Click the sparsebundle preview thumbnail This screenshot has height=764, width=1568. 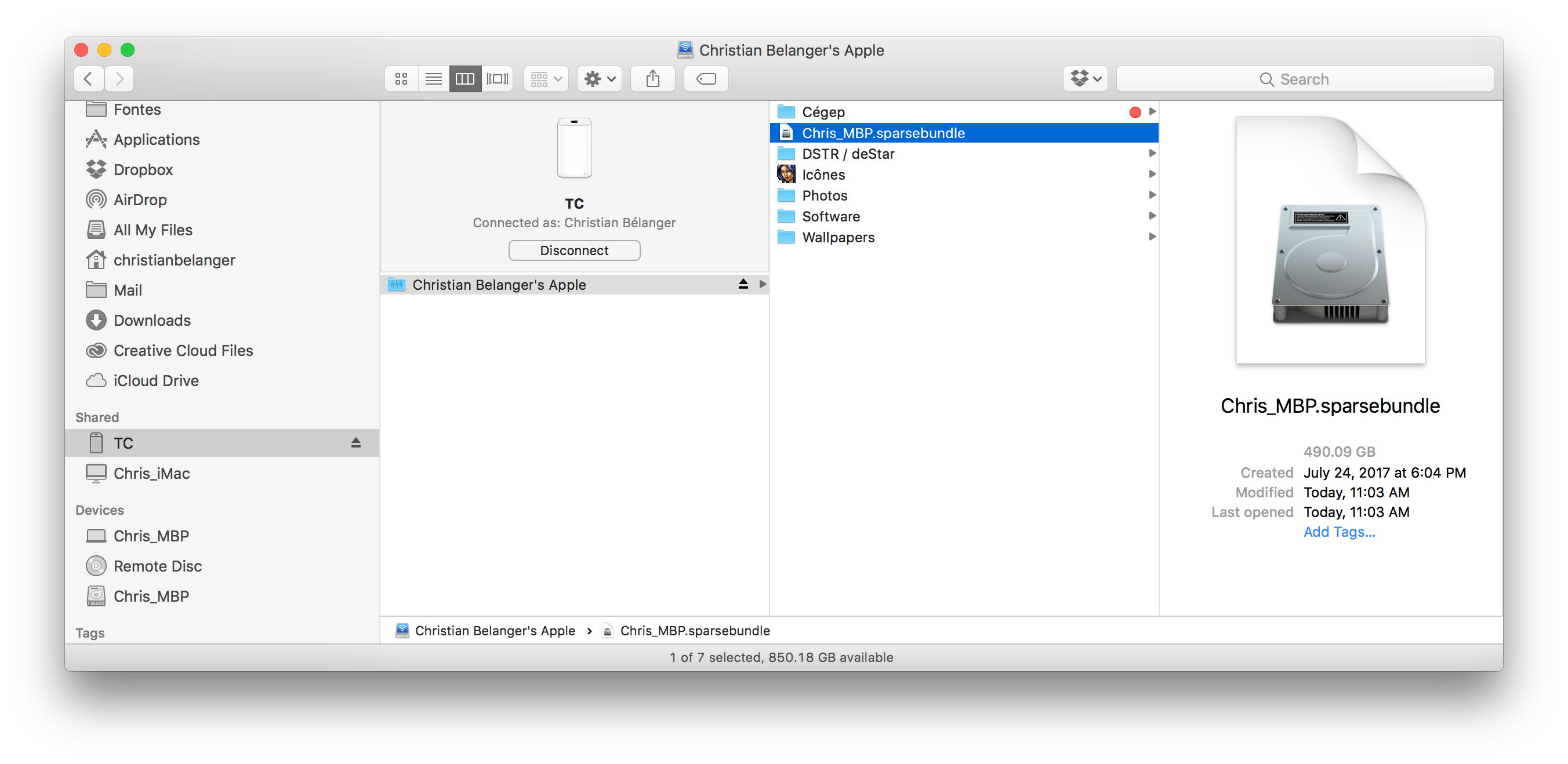[x=1331, y=240]
